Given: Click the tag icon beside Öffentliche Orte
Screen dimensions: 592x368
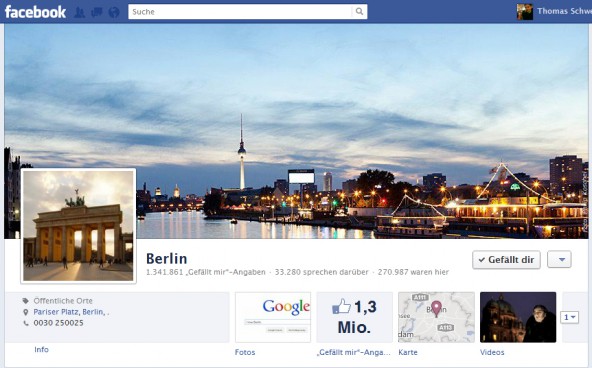Looking at the screenshot, I should (x=25, y=301).
